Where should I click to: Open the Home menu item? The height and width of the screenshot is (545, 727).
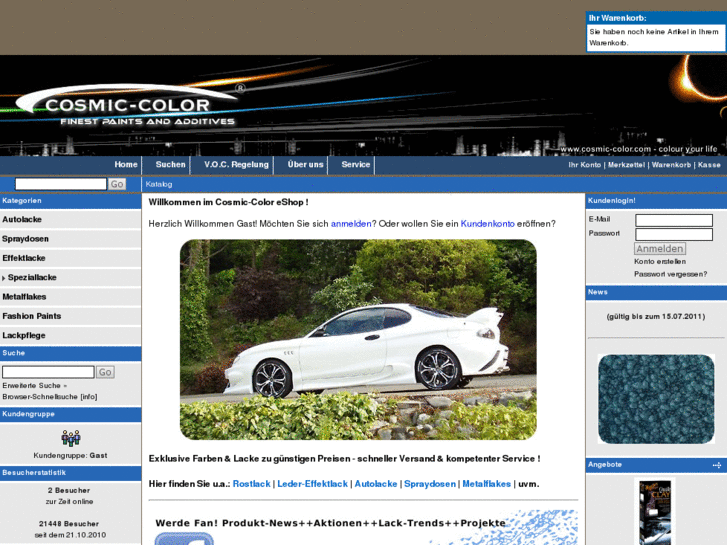[126, 165]
